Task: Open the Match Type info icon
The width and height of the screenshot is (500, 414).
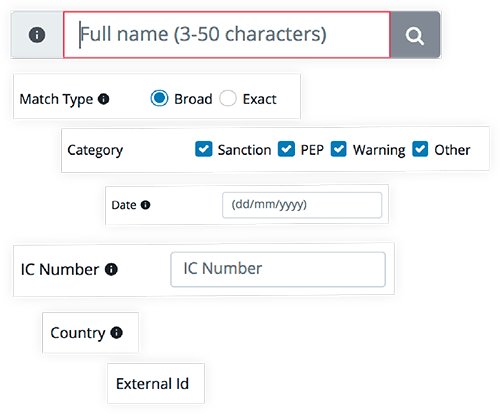Action: [103, 99]
